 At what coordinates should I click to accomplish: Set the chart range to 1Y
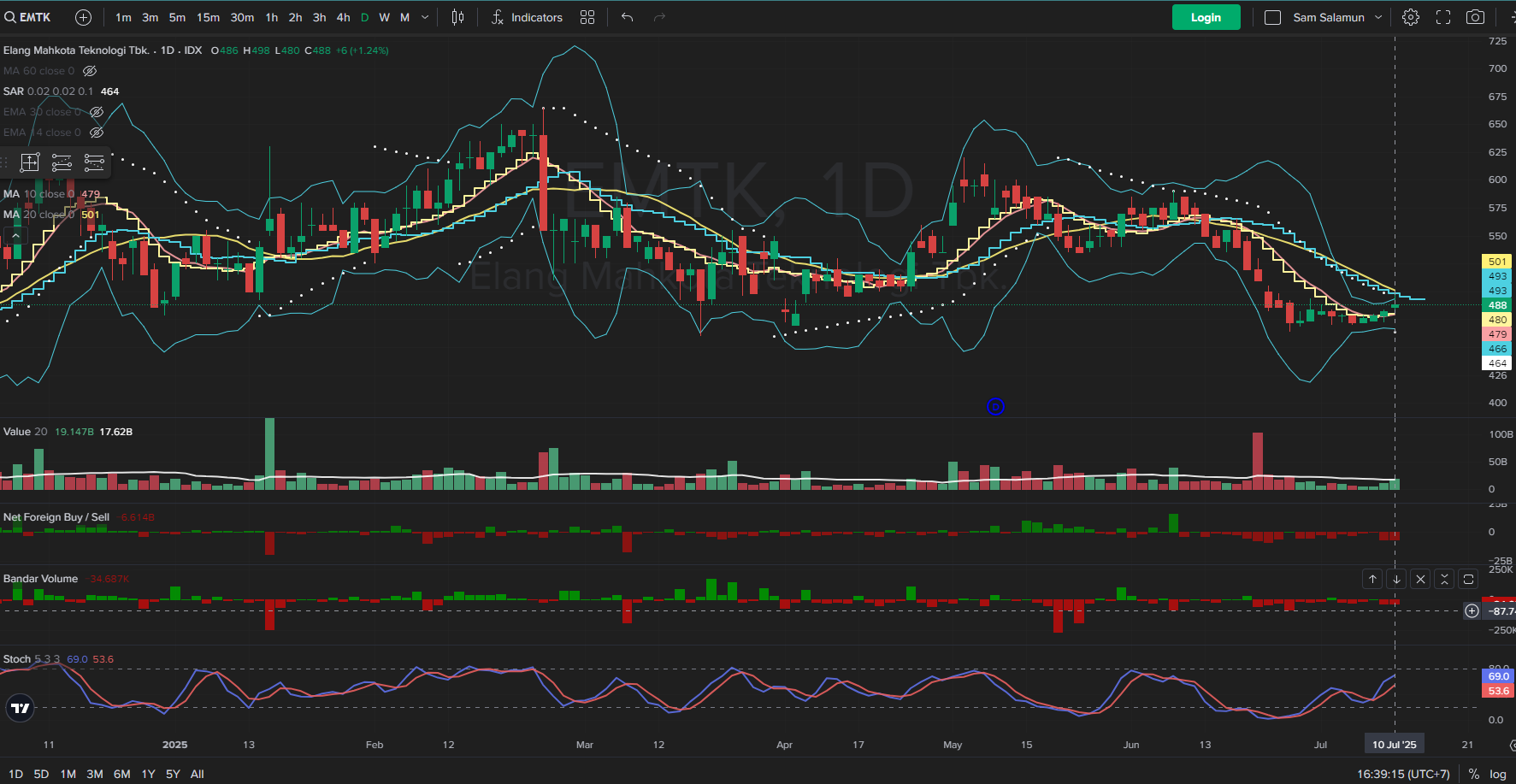coord(148,774)
